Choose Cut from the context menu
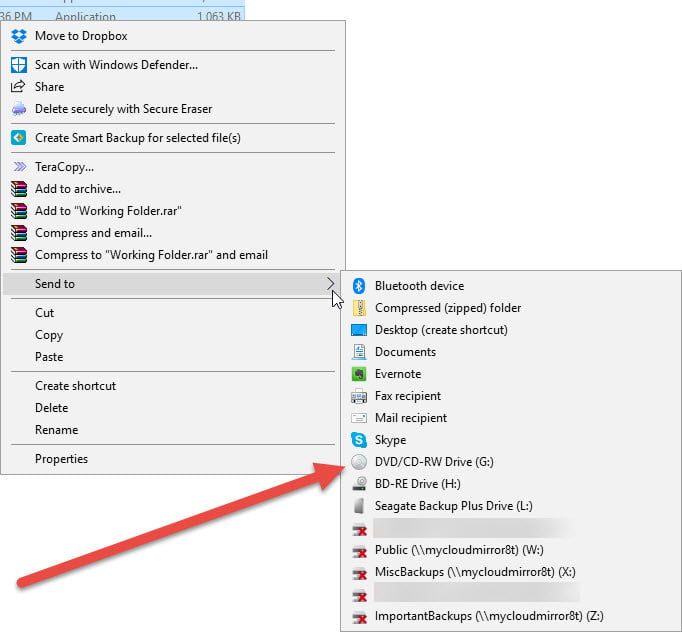 tap(45, 313)
